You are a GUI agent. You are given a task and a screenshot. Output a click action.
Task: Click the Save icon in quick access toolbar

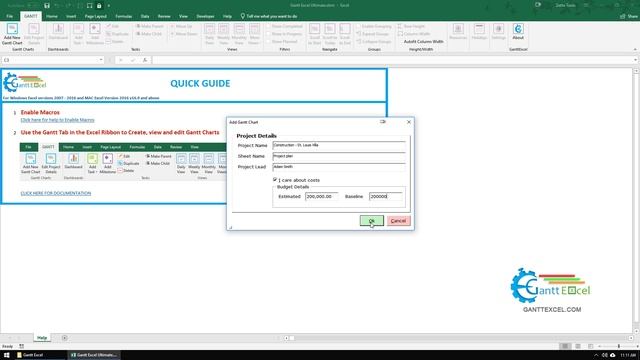47,5
